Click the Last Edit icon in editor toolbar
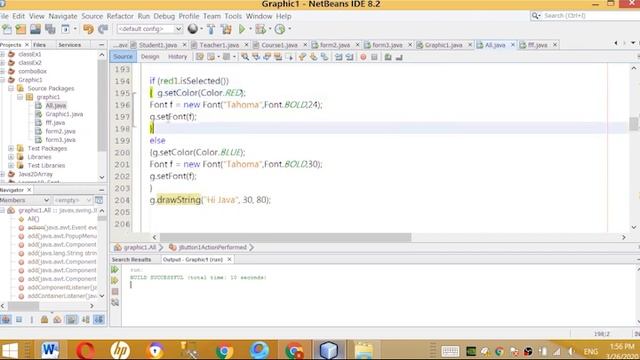The height and width of the screenshot is (360, 640). coord(200,57)
